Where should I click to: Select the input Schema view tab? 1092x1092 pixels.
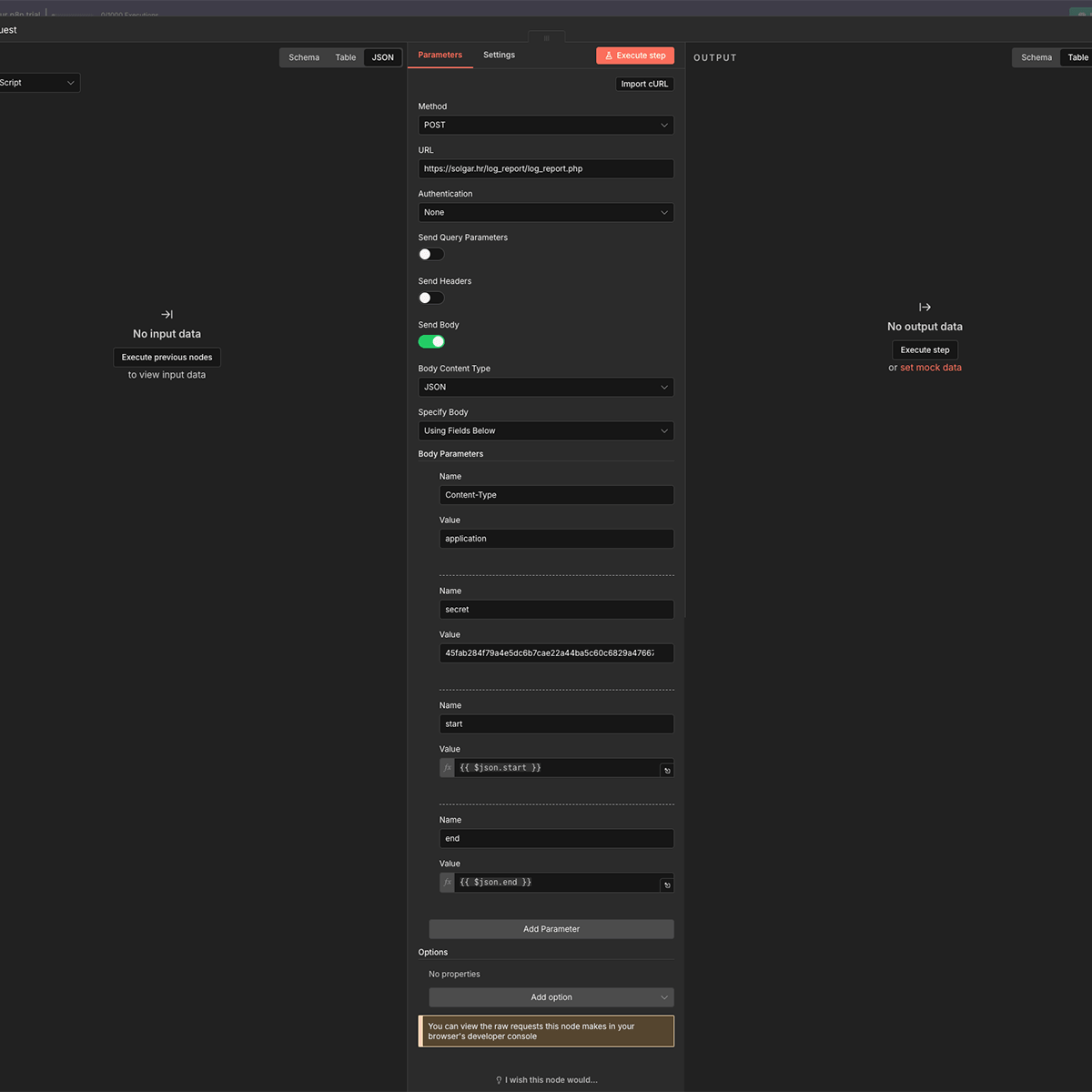click(x=304, y=57)
